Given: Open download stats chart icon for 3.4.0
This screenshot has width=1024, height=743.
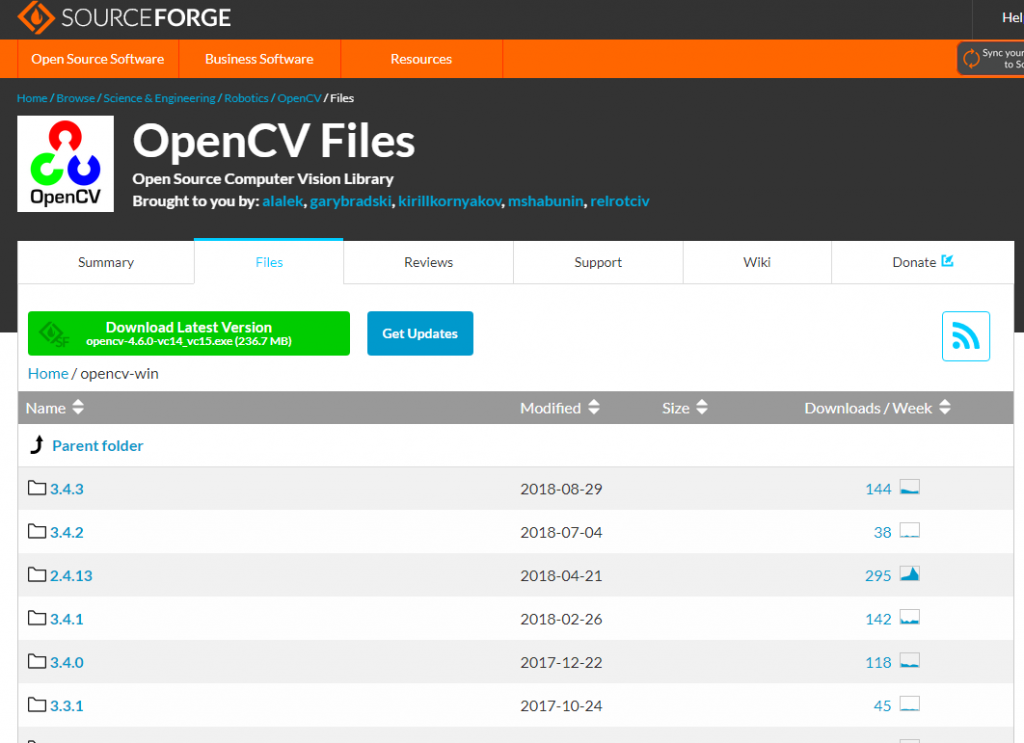Looking at the screenshot, I should [x=910, y=661].
